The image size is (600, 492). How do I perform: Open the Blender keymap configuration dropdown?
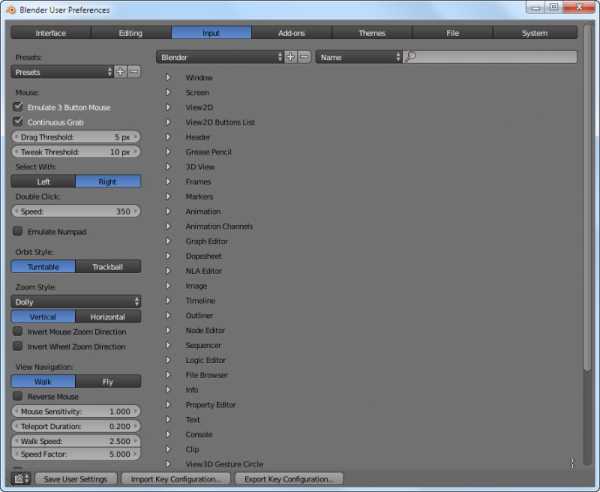point(220,57)
